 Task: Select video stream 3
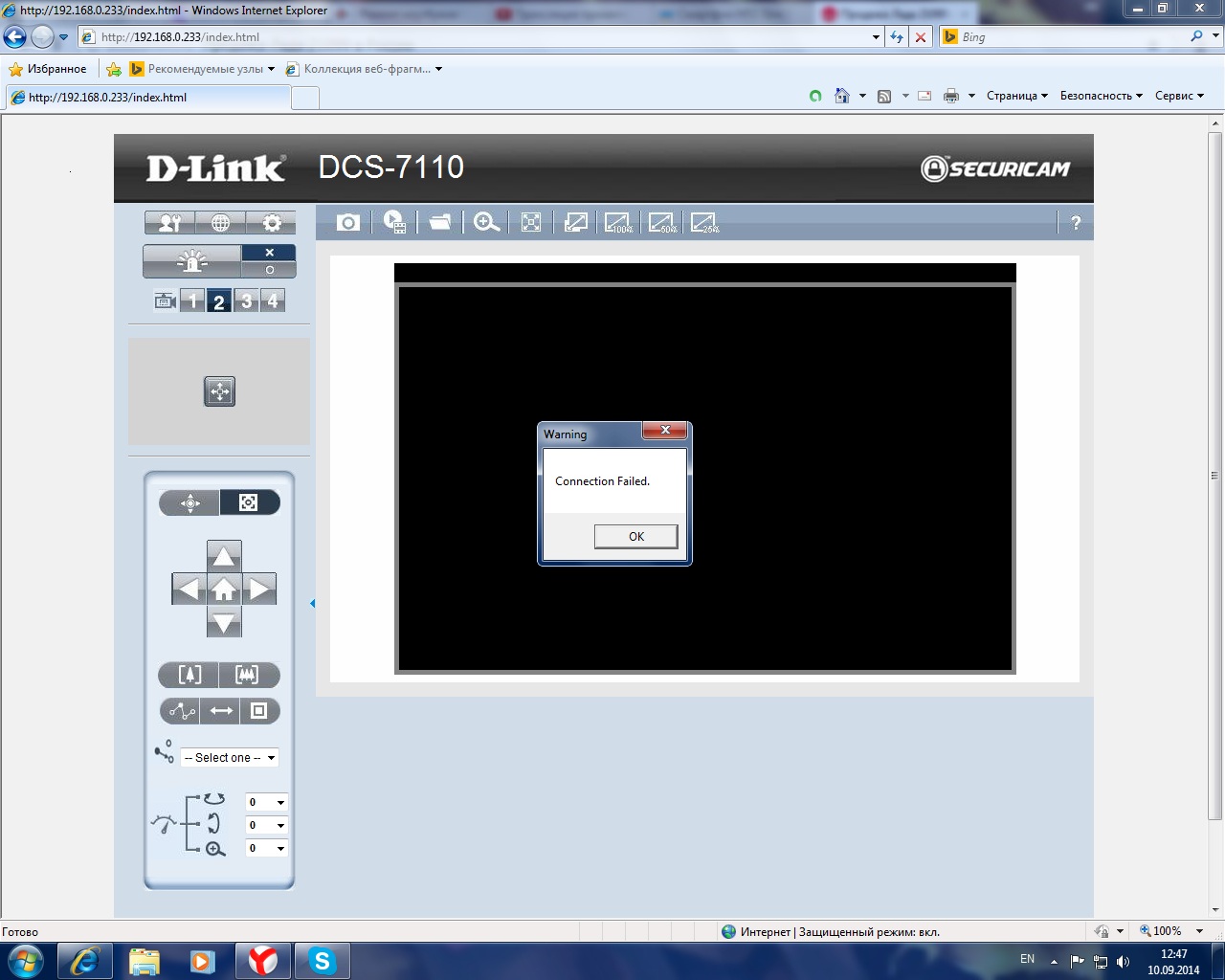247,301
